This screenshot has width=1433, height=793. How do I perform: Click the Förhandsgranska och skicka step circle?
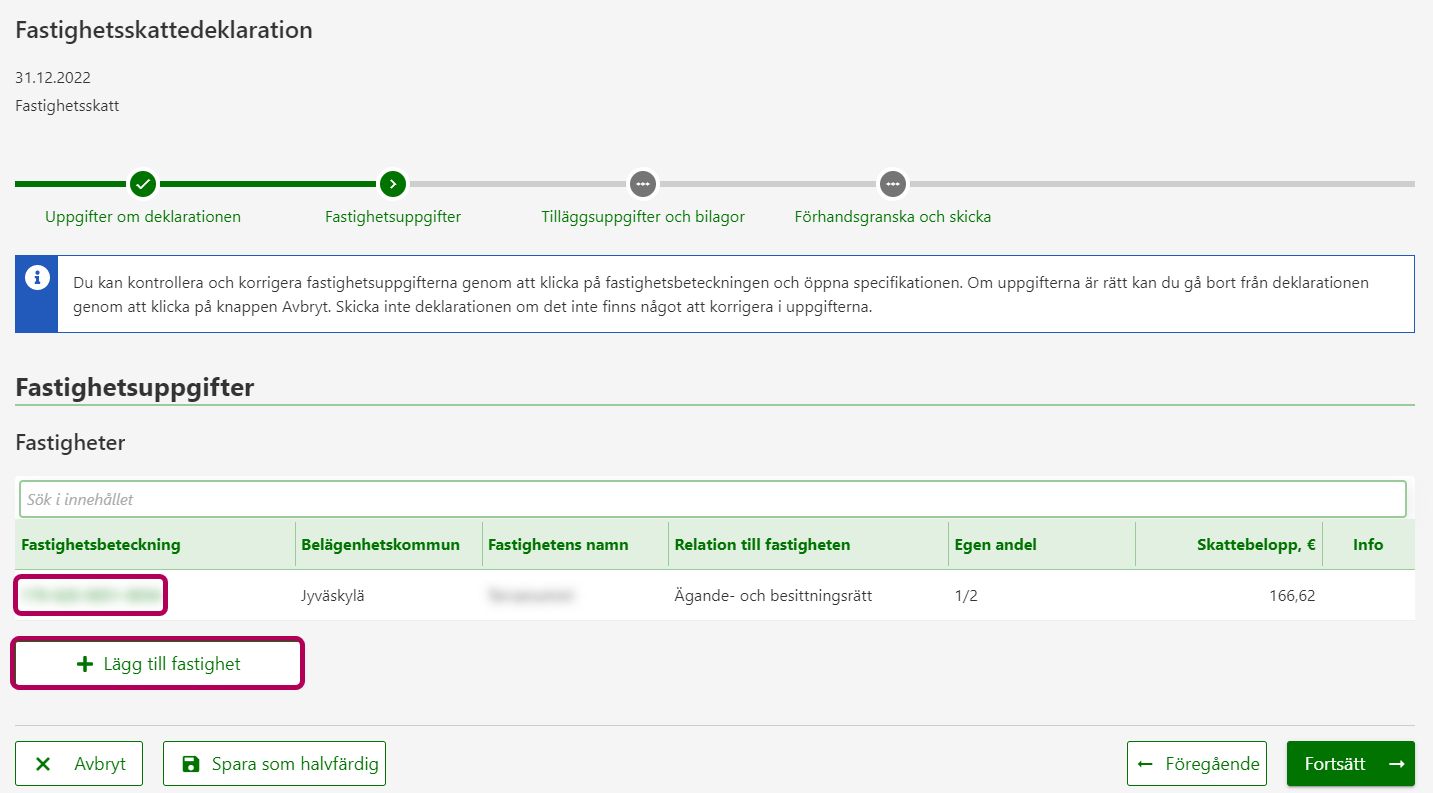(x=892, y=184)
